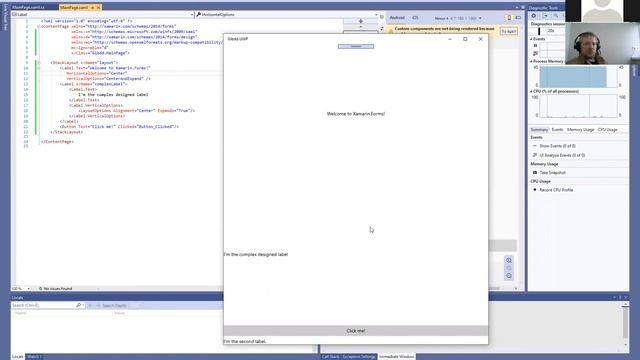Switch previewer to landscape orientation
The image size is (640, 360).
(518, 18)
